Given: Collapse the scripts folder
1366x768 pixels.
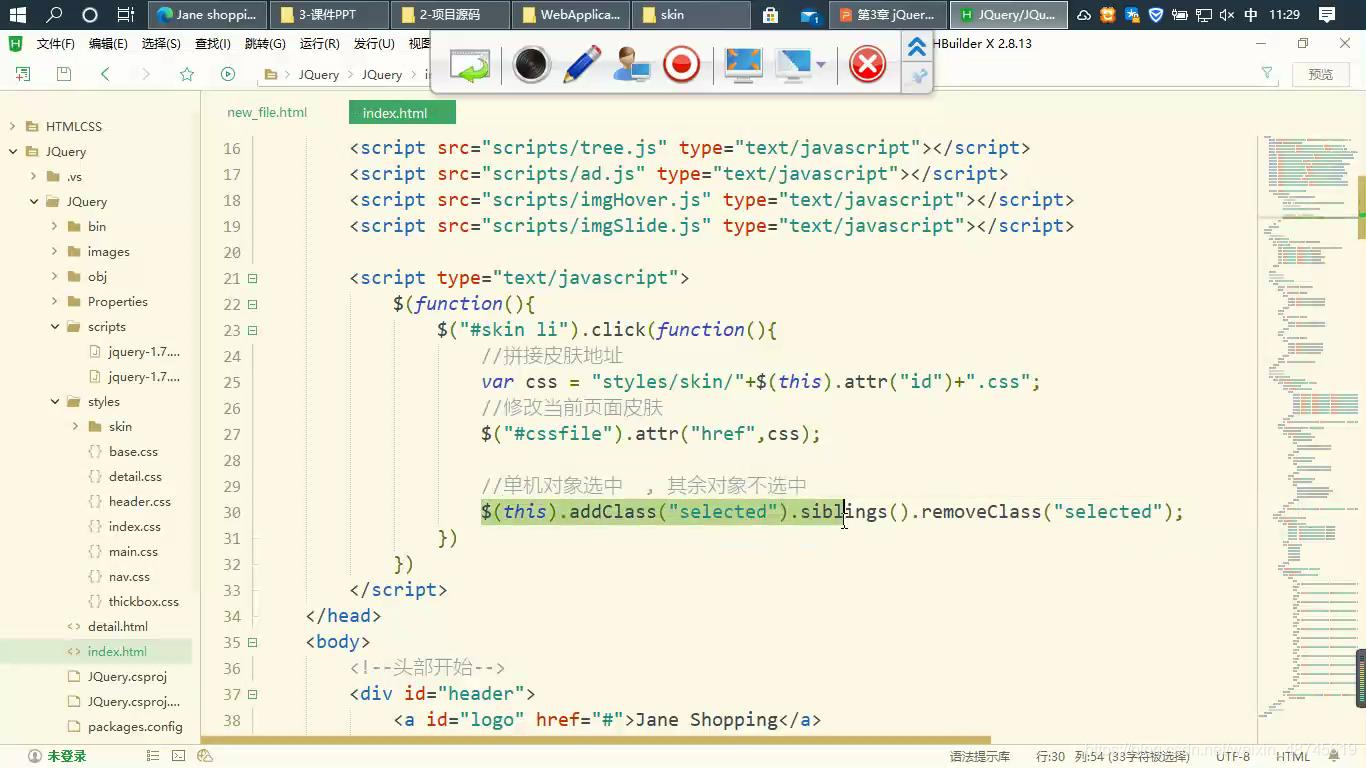Looking at the screenshot, I should click(55, 327).
